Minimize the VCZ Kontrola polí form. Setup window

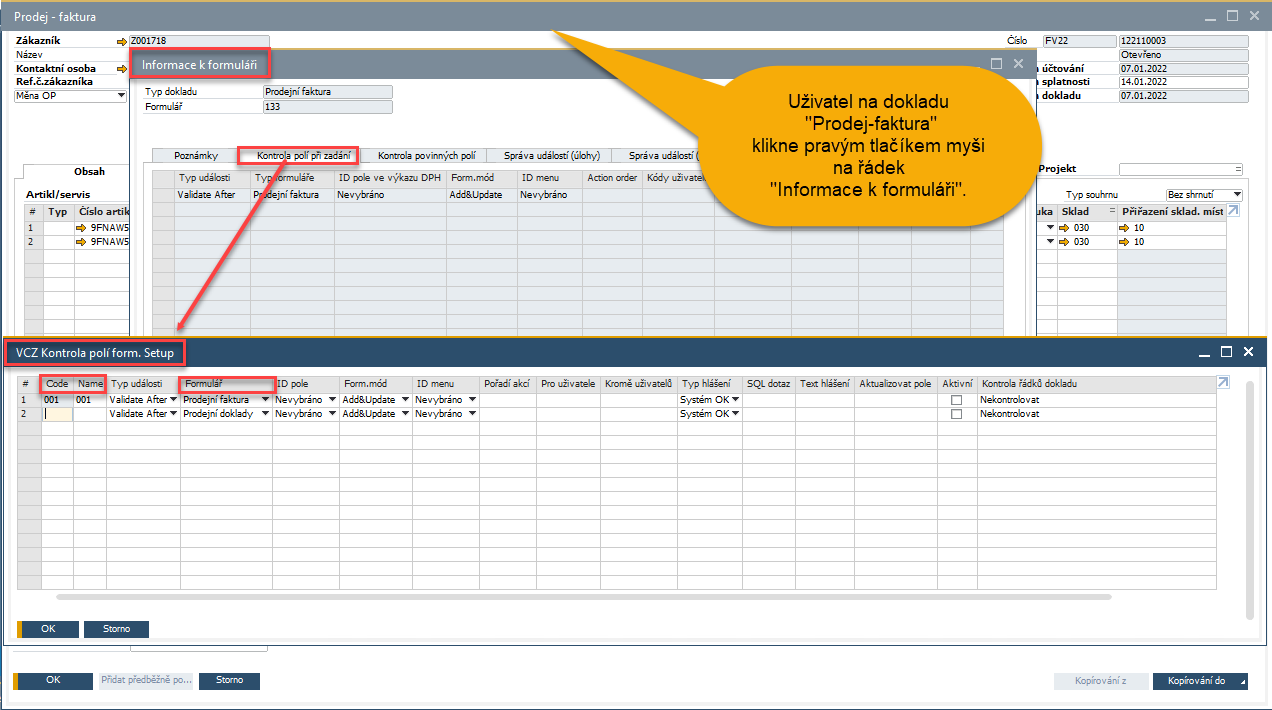coord(1205,352)
